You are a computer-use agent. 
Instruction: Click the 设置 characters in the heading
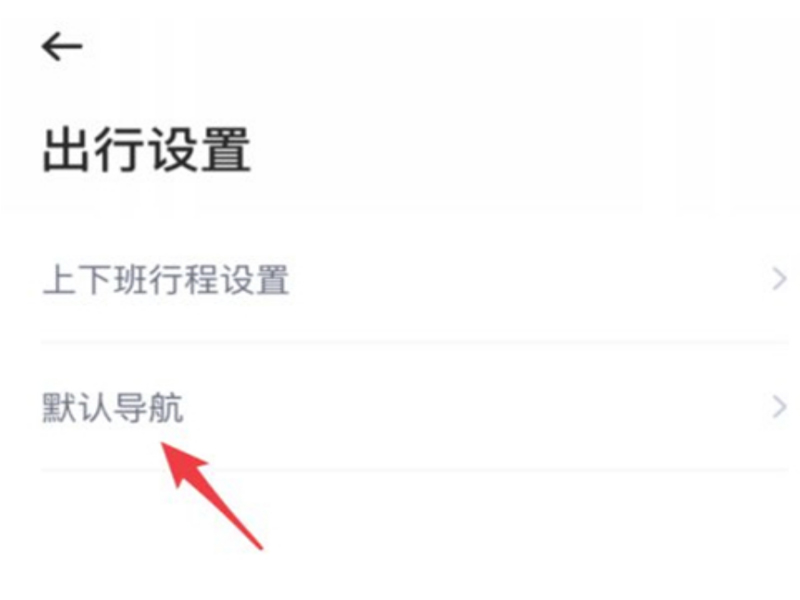(199, 150)
